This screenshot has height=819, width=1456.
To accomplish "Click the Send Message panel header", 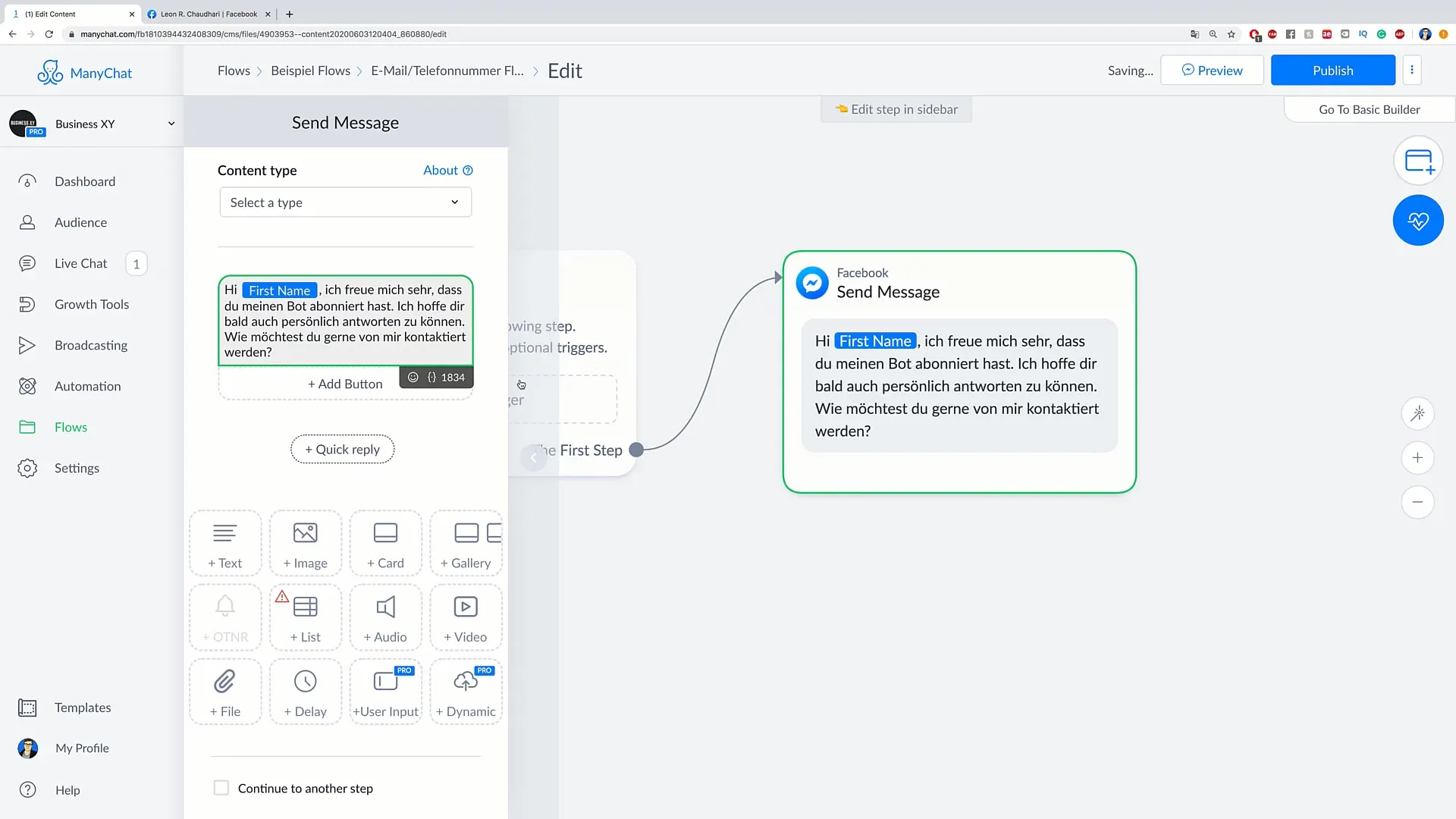I will (346, 122).
